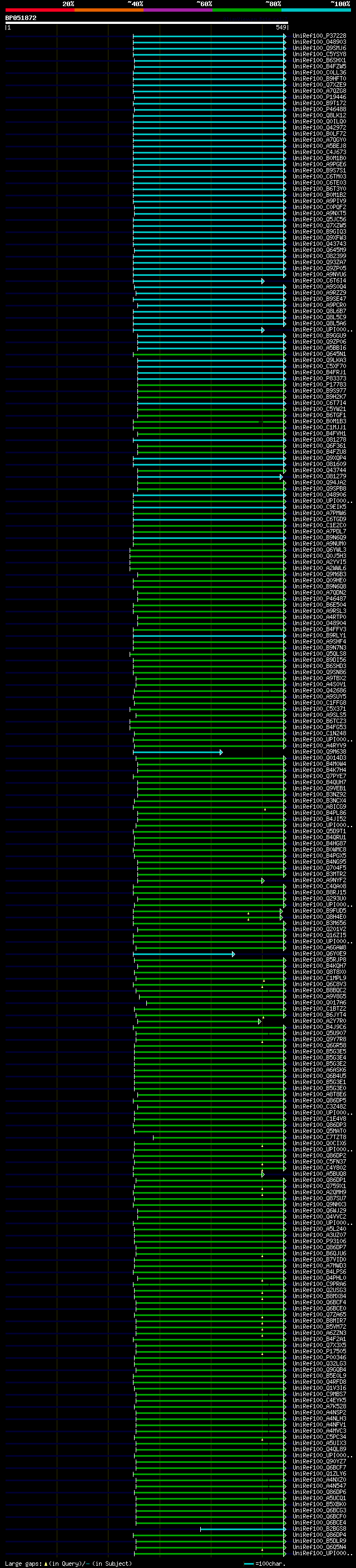The image size is (356, 1568).
Task: Select hit UniRef100_C5PC34
Action: [x=319, y=1437]
